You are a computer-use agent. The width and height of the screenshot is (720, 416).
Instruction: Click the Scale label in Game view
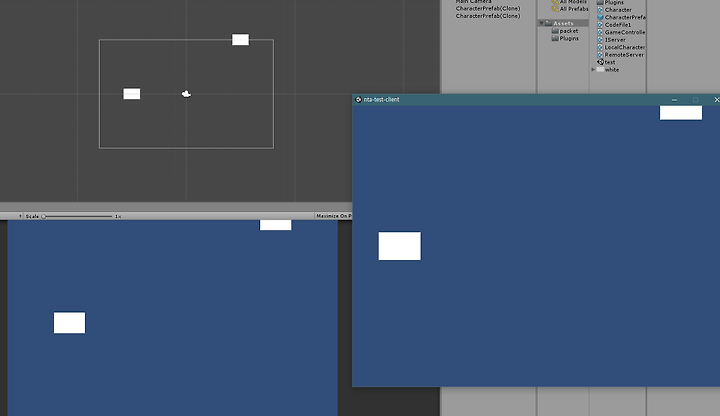pos(32,216)
